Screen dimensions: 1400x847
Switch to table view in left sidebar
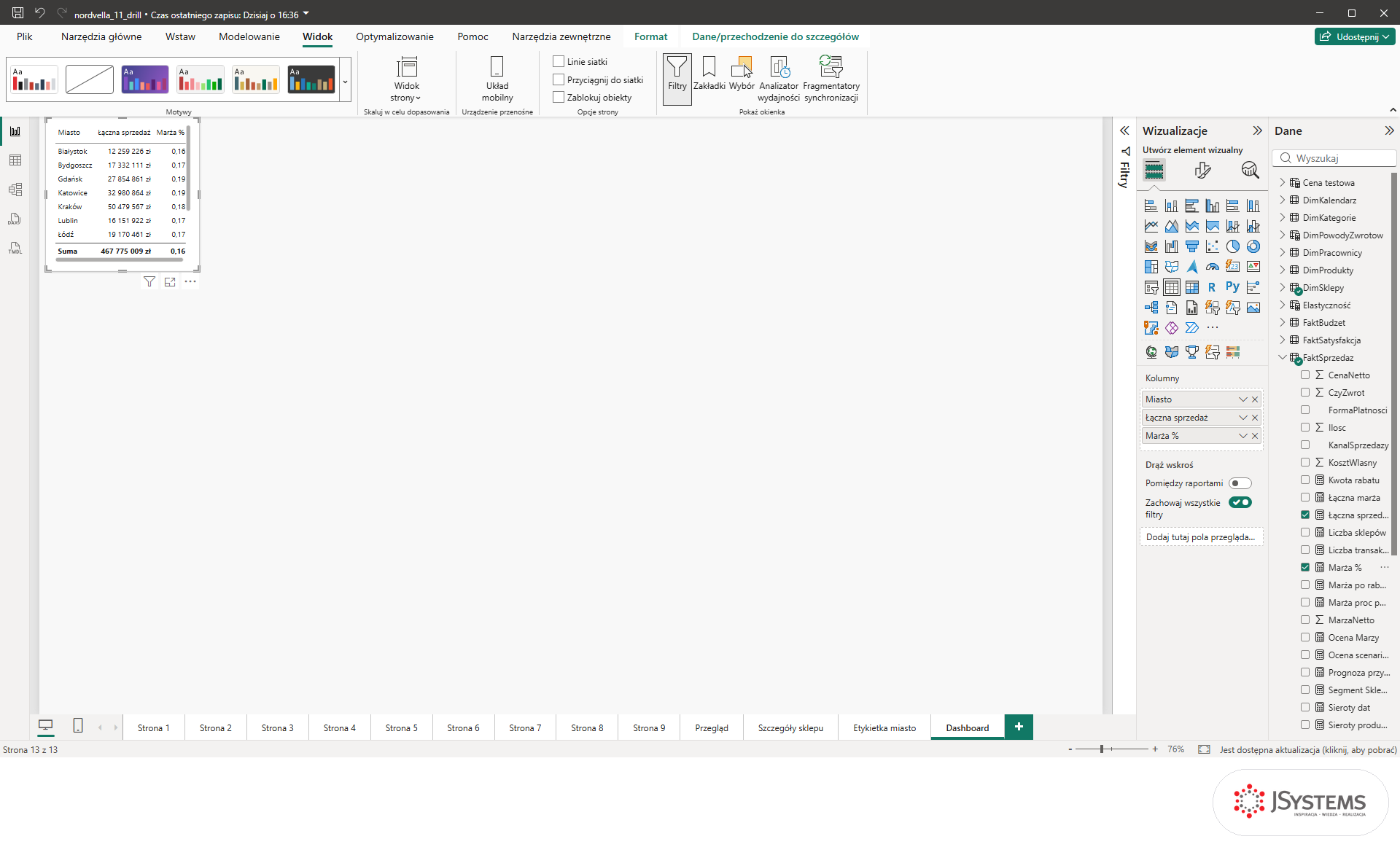[x=15, y=160]
